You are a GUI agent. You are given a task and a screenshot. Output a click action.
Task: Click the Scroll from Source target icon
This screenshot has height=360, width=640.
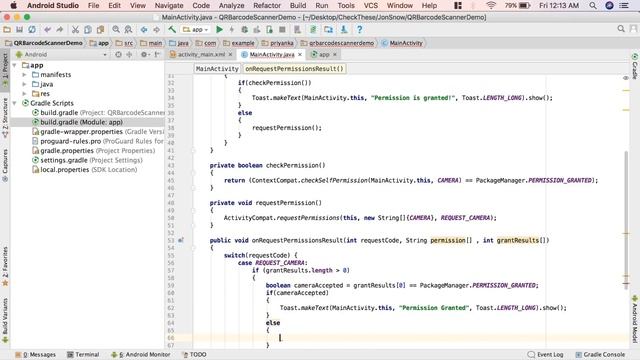point(118,54)
